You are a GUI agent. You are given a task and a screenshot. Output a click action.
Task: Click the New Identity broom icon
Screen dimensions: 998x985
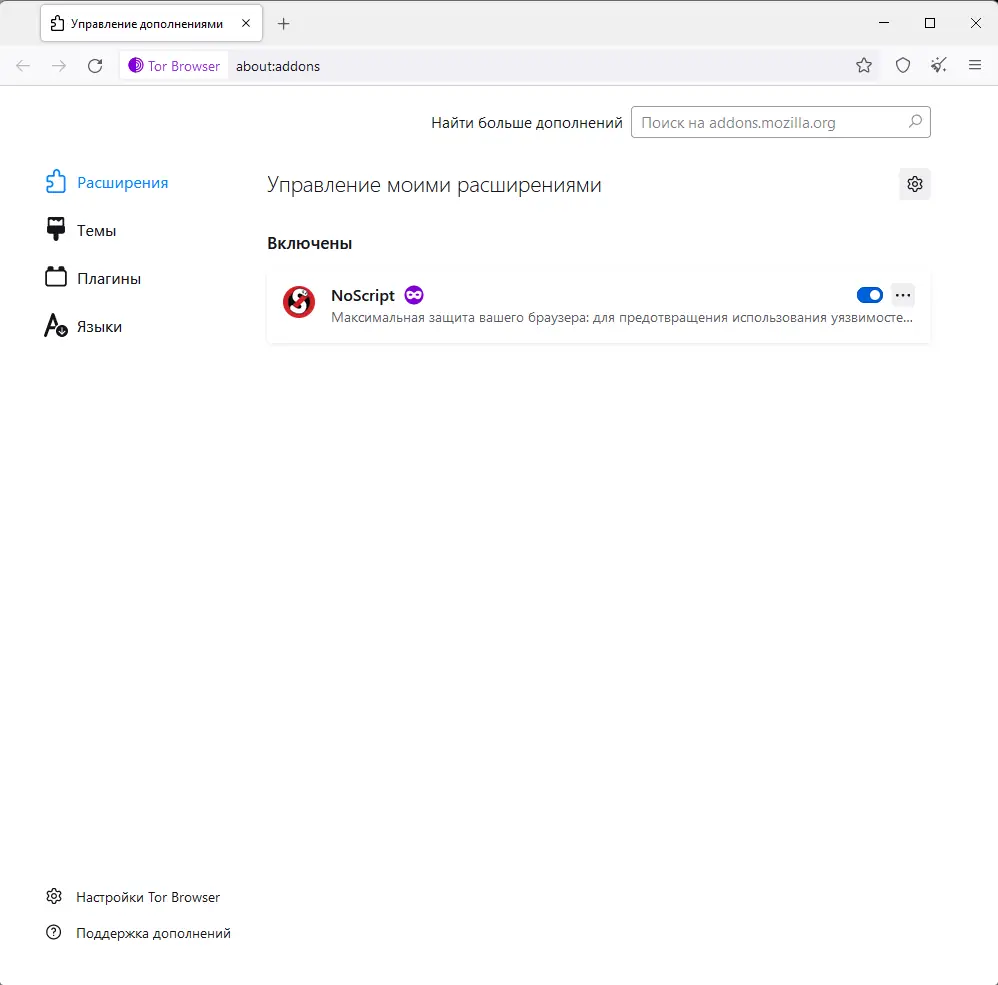coord(938,65)
